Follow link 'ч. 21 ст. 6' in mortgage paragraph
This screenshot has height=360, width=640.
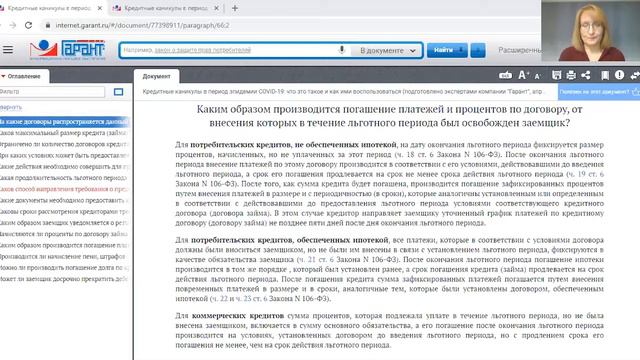point(316,260)
